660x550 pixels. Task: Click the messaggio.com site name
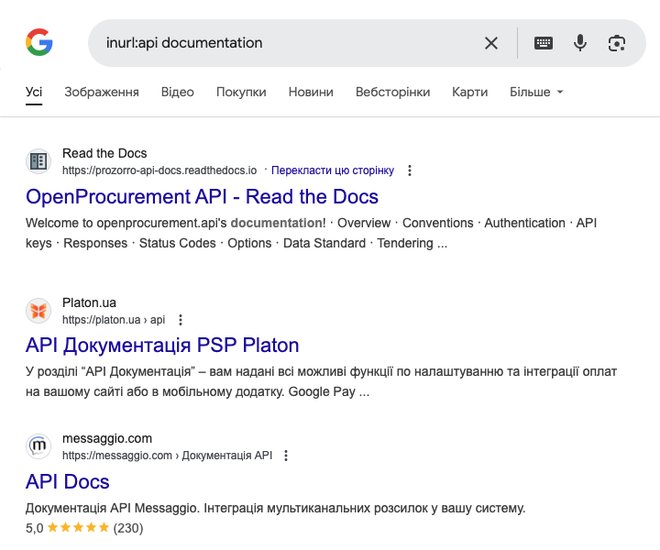tap(107, 438)
